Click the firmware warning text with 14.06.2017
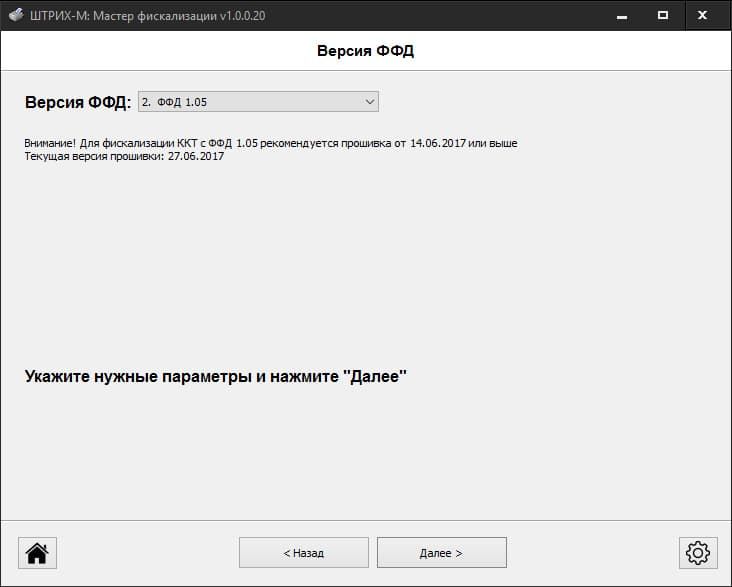The image size is (732, 587). pos(271,143)
